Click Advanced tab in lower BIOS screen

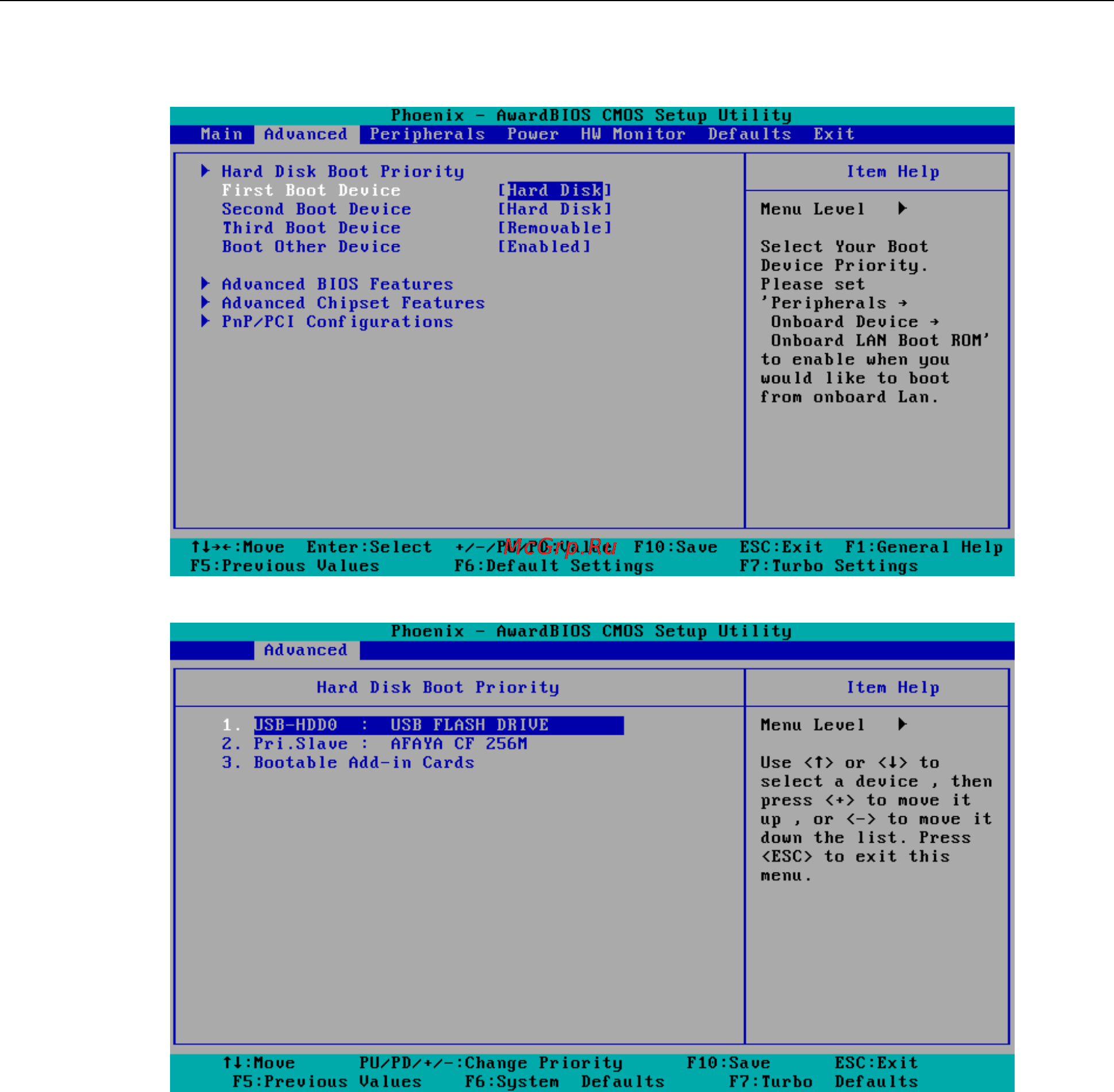point(306,650)
